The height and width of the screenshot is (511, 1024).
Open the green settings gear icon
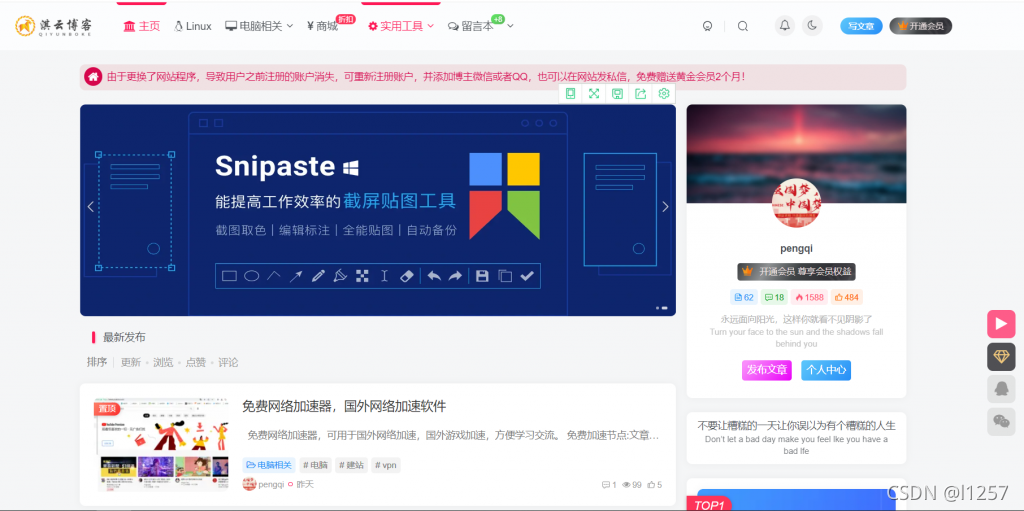coord(664,93)
